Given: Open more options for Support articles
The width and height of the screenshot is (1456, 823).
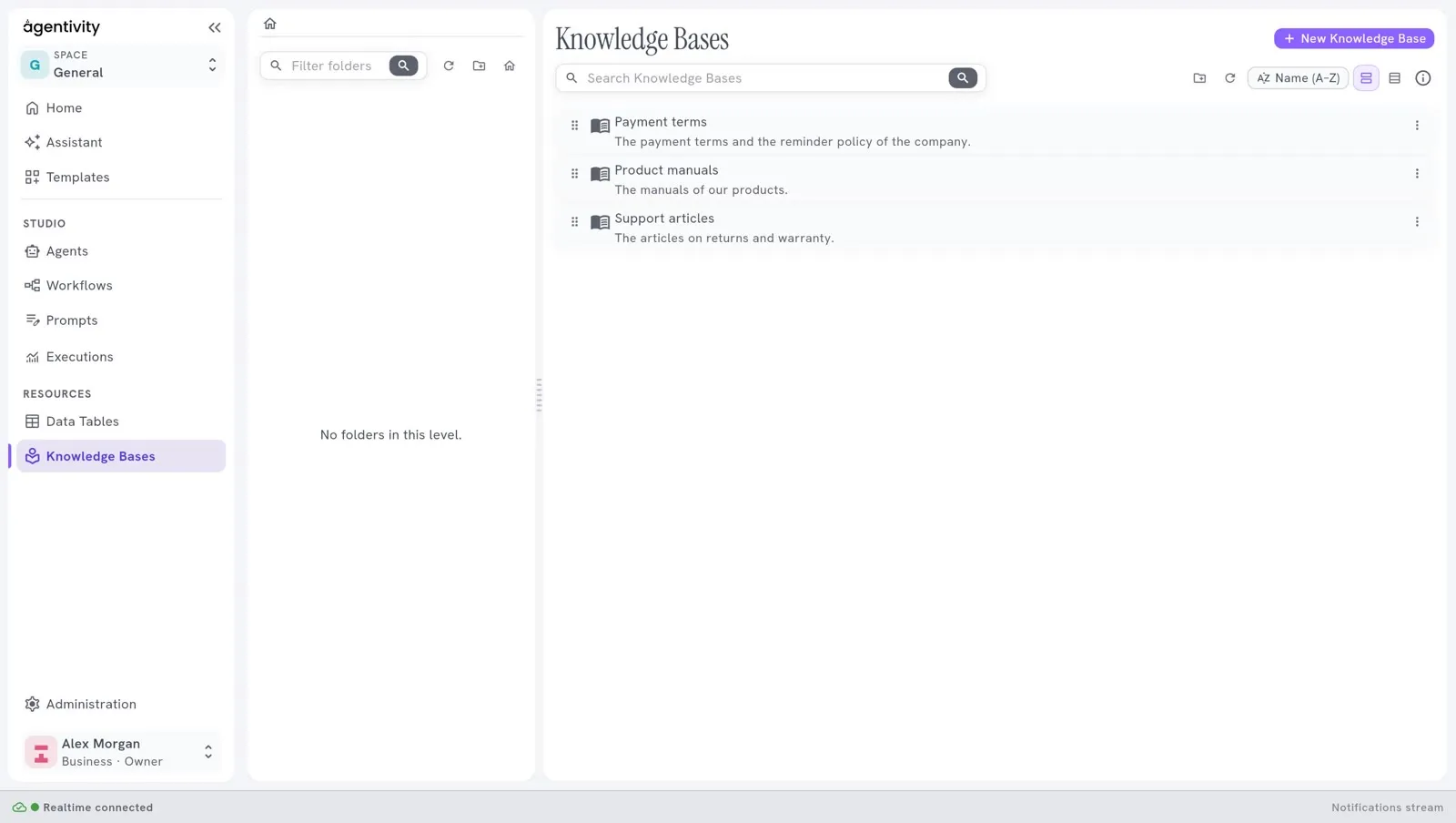Looking at the screenshot, I should [1417, 222].
